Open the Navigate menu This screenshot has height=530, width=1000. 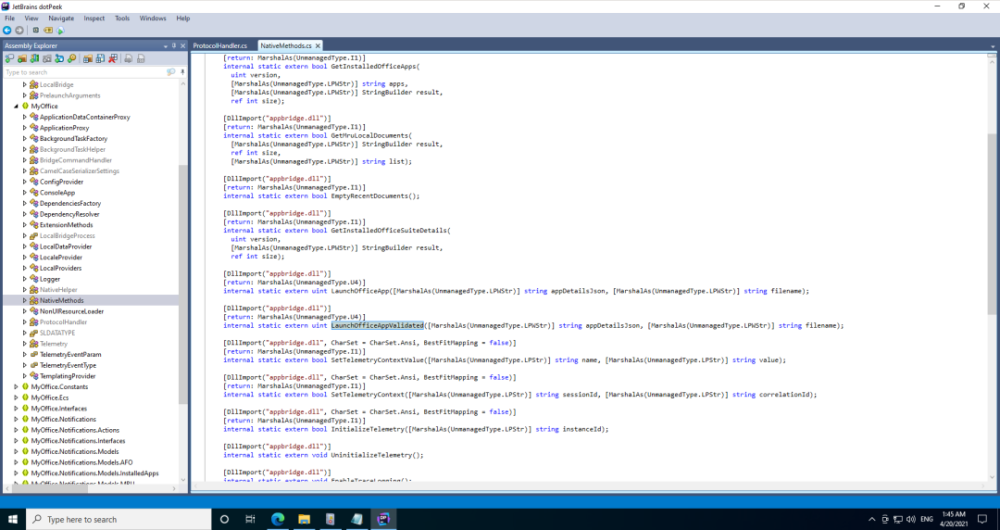click(61, 18)
